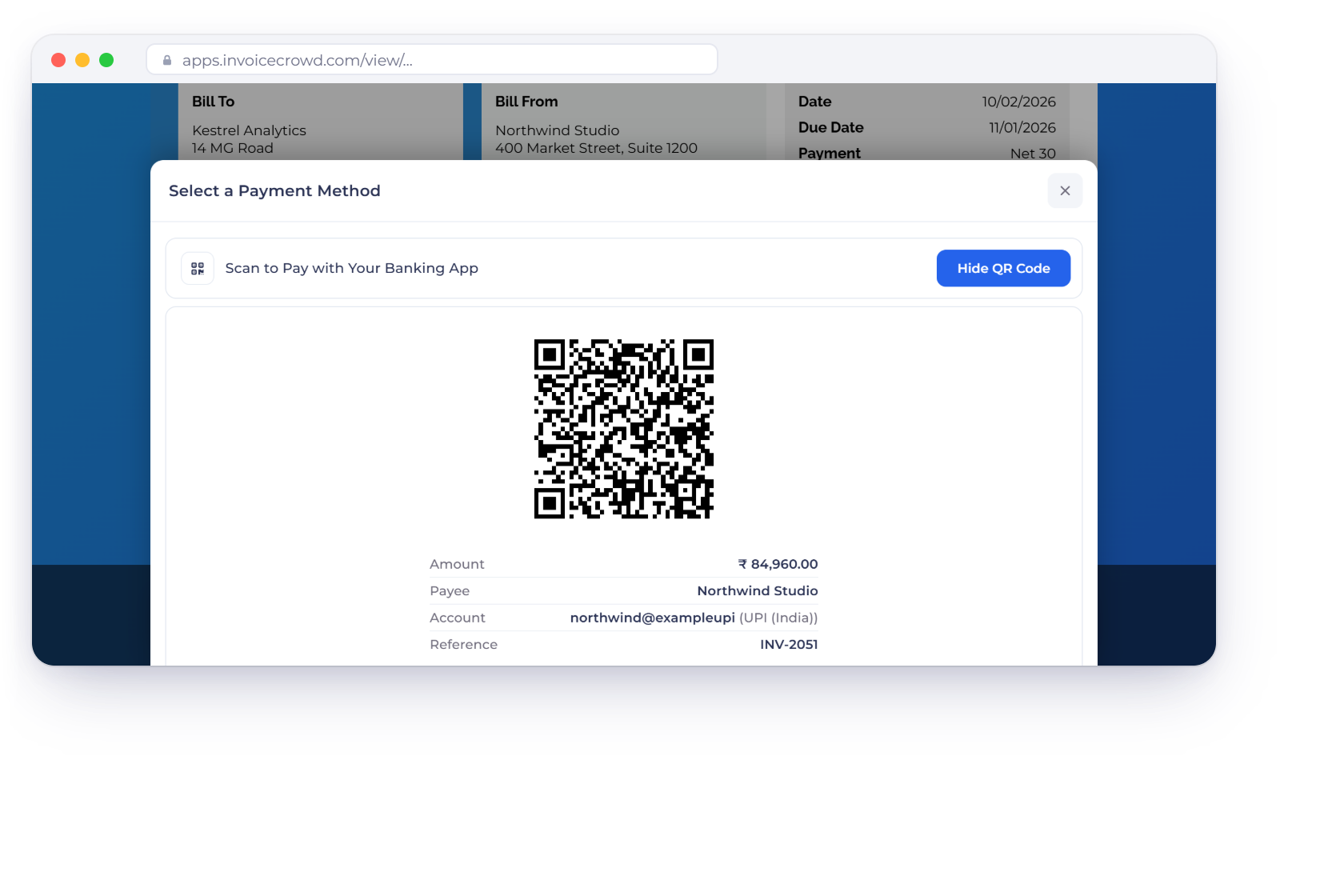Click the browser address bar URL

click(298, 60)
